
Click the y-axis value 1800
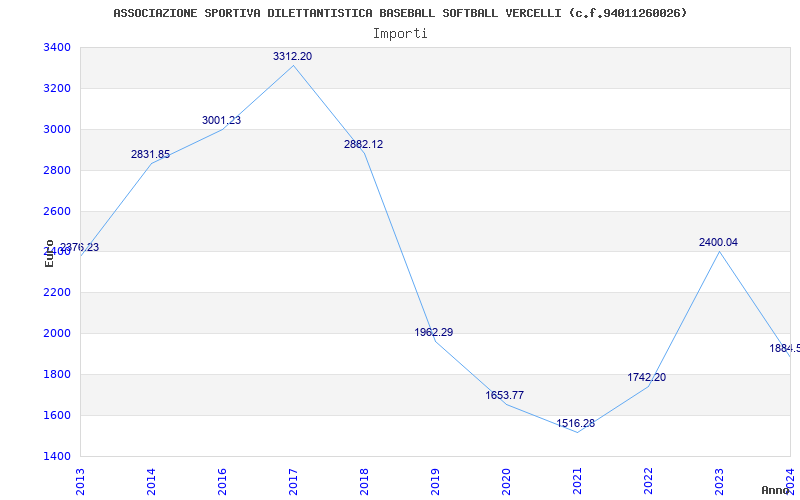(x=57, y=374)
